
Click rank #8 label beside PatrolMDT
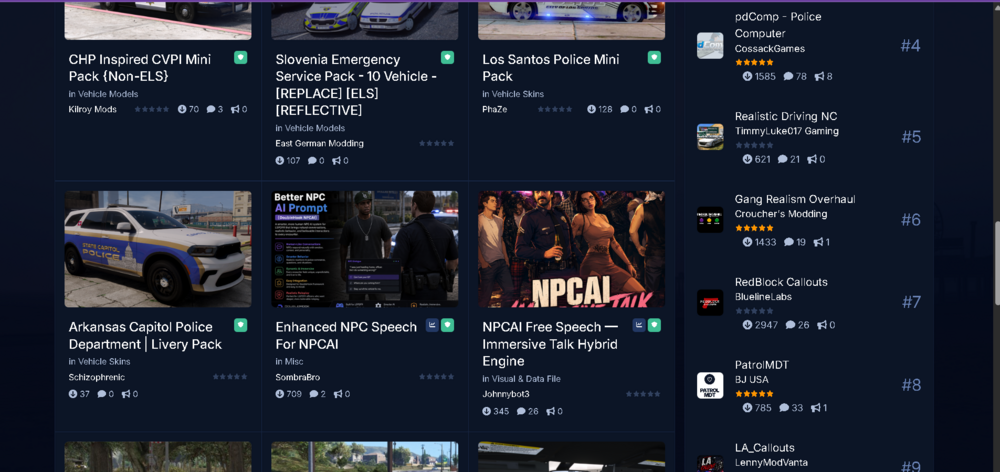point(911,385)
